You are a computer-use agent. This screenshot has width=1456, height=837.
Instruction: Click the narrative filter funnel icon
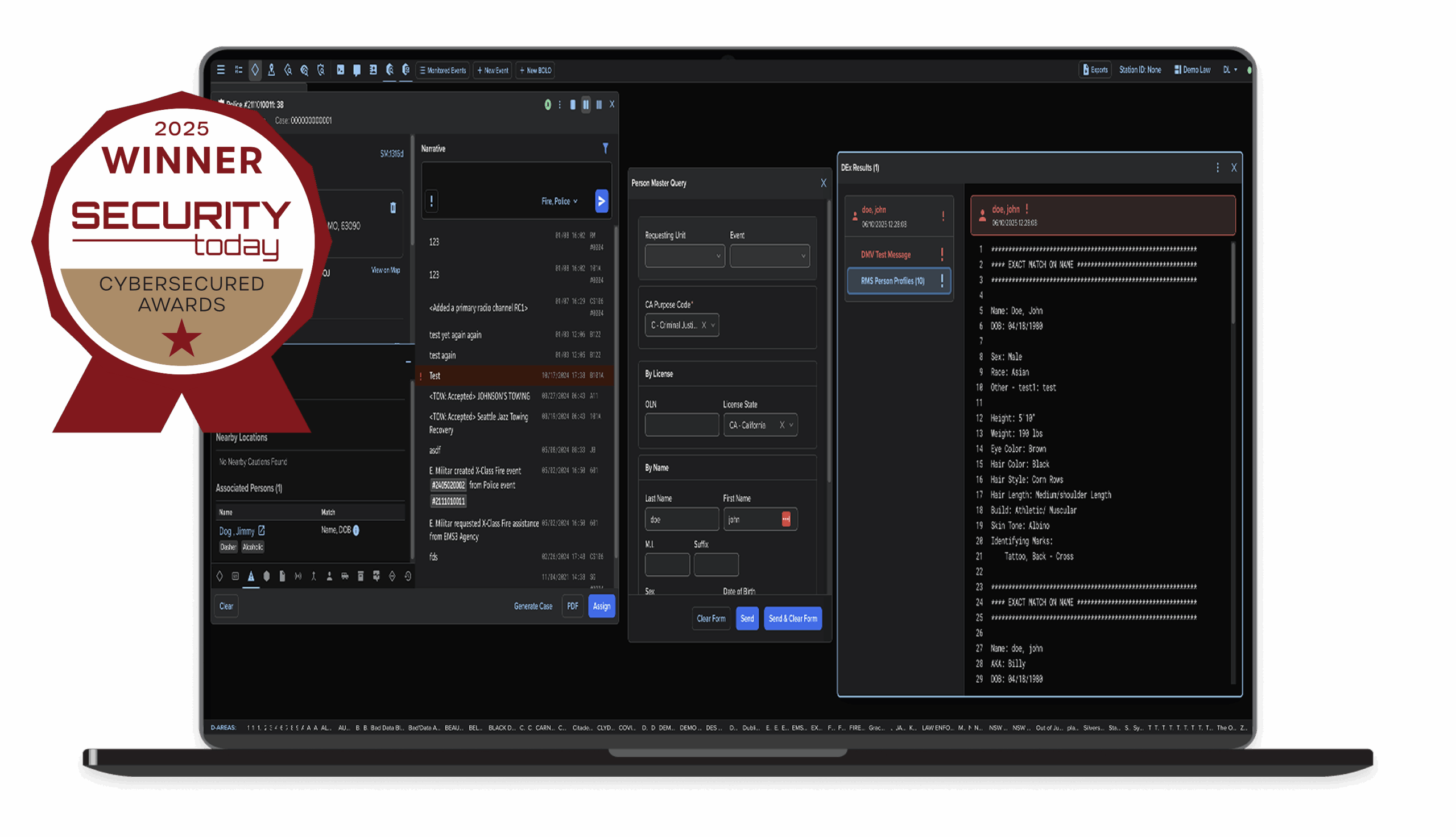pos(605,149)
